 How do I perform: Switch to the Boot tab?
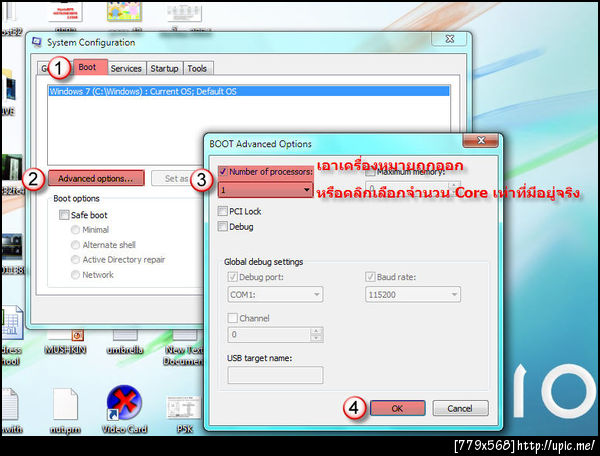90,67
